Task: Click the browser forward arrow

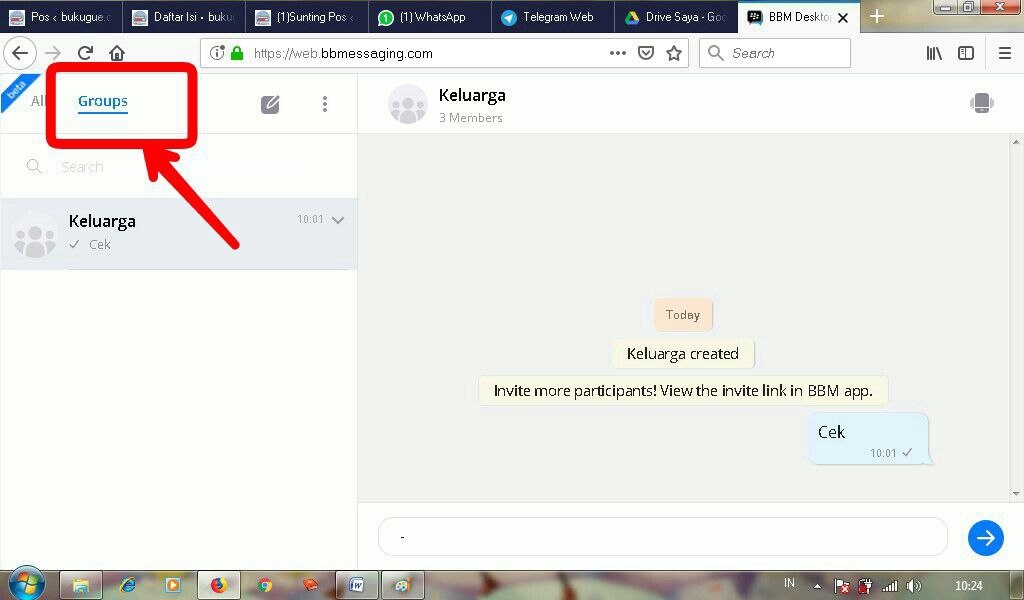Action: (53, 54)
